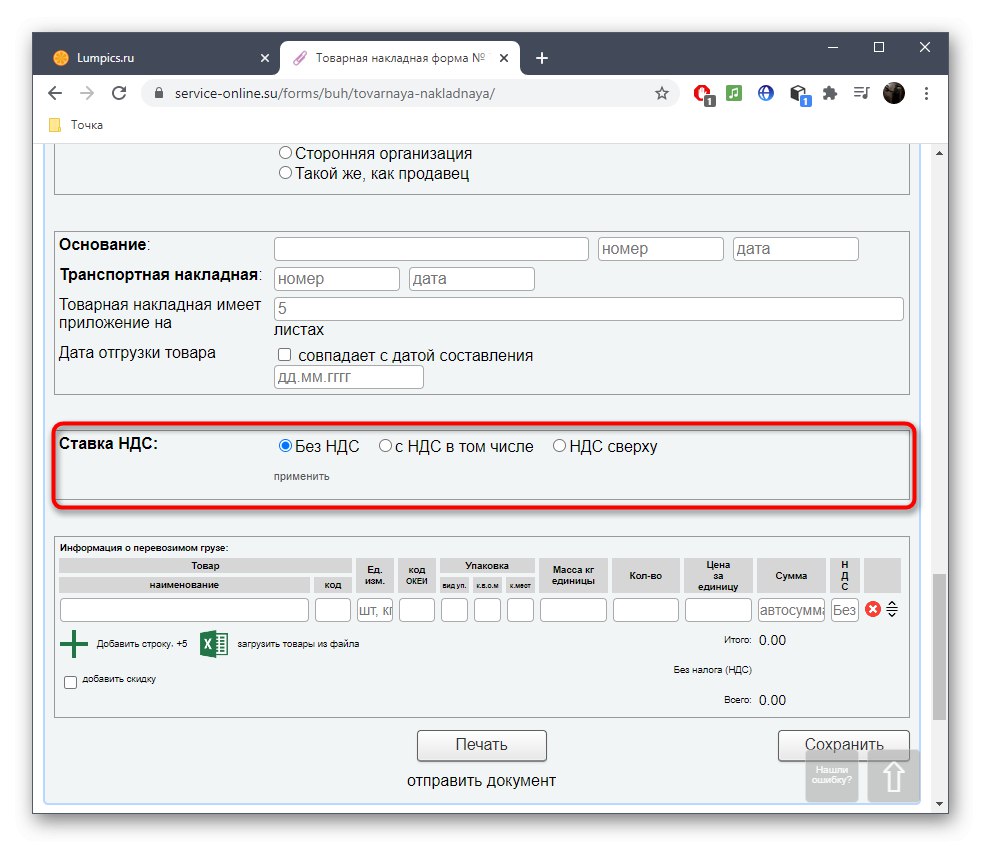
Task: Open the green music note extension
Action: 733,93
